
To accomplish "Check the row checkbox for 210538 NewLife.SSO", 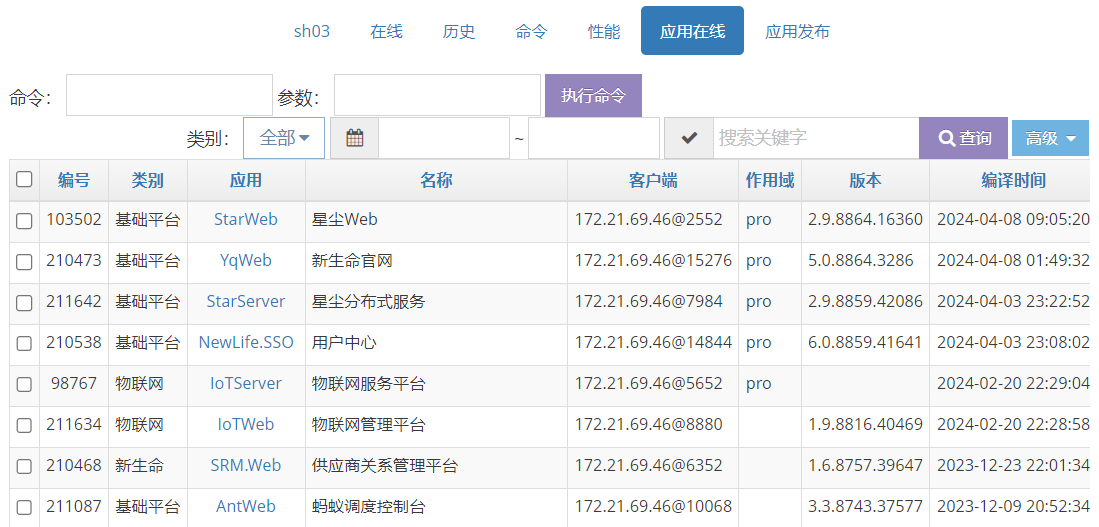I will pos(25,343).
